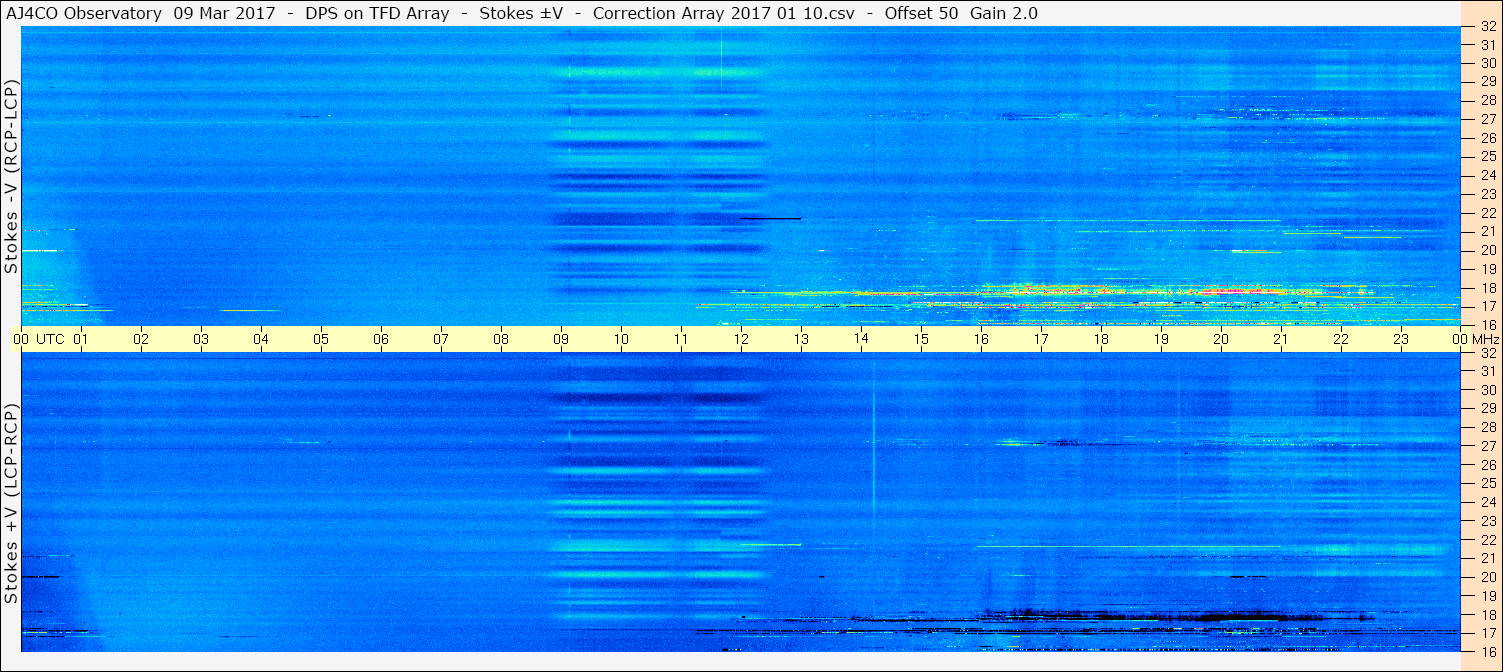Screen dimensions: 1503x672
Task: Select the 15 hour tick on the time axis
Action: tap(921, 340)
